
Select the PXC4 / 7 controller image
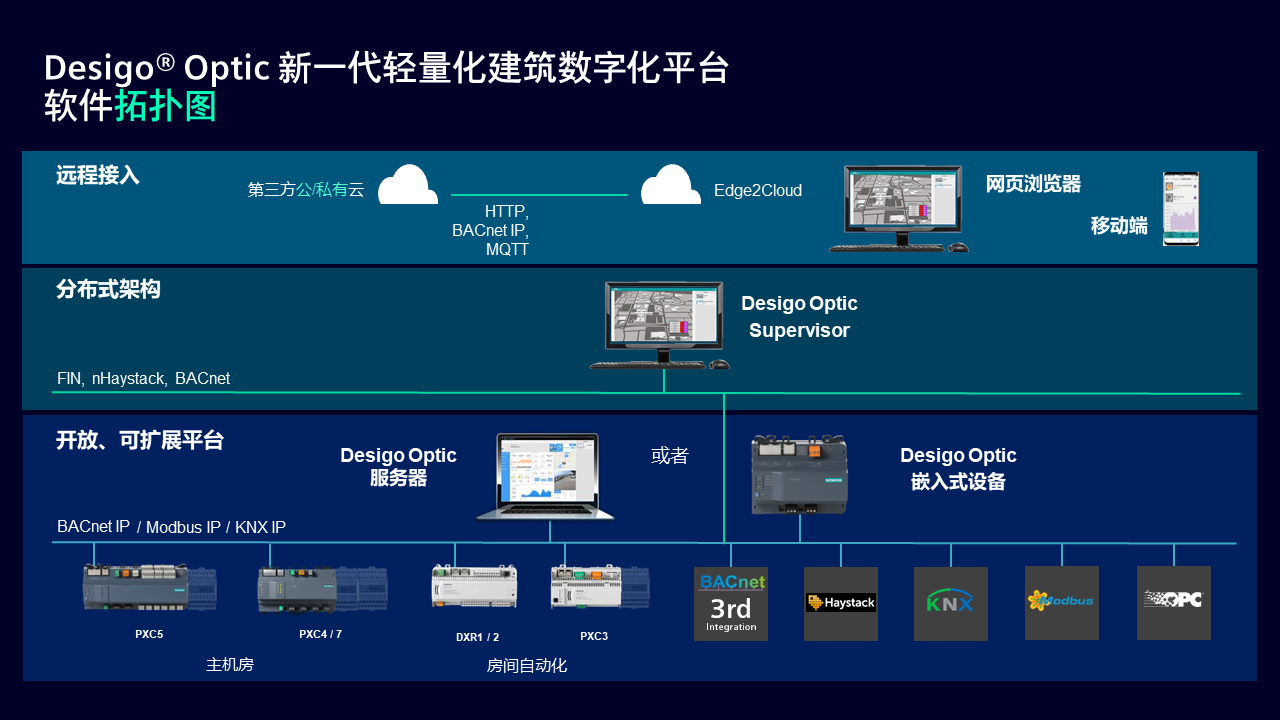(322, 589)
